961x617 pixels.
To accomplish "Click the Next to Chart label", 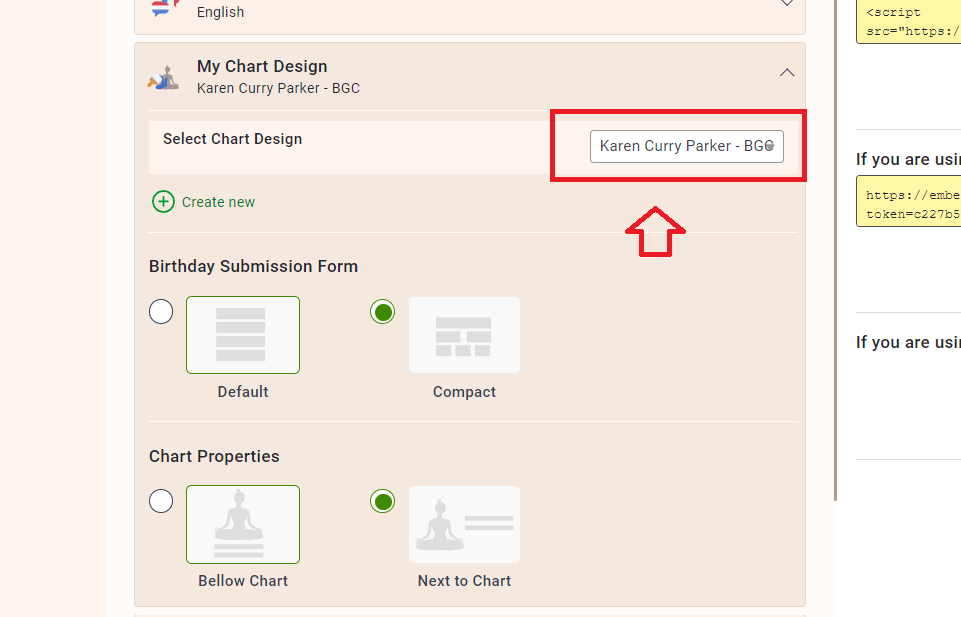I will (465, 581).
